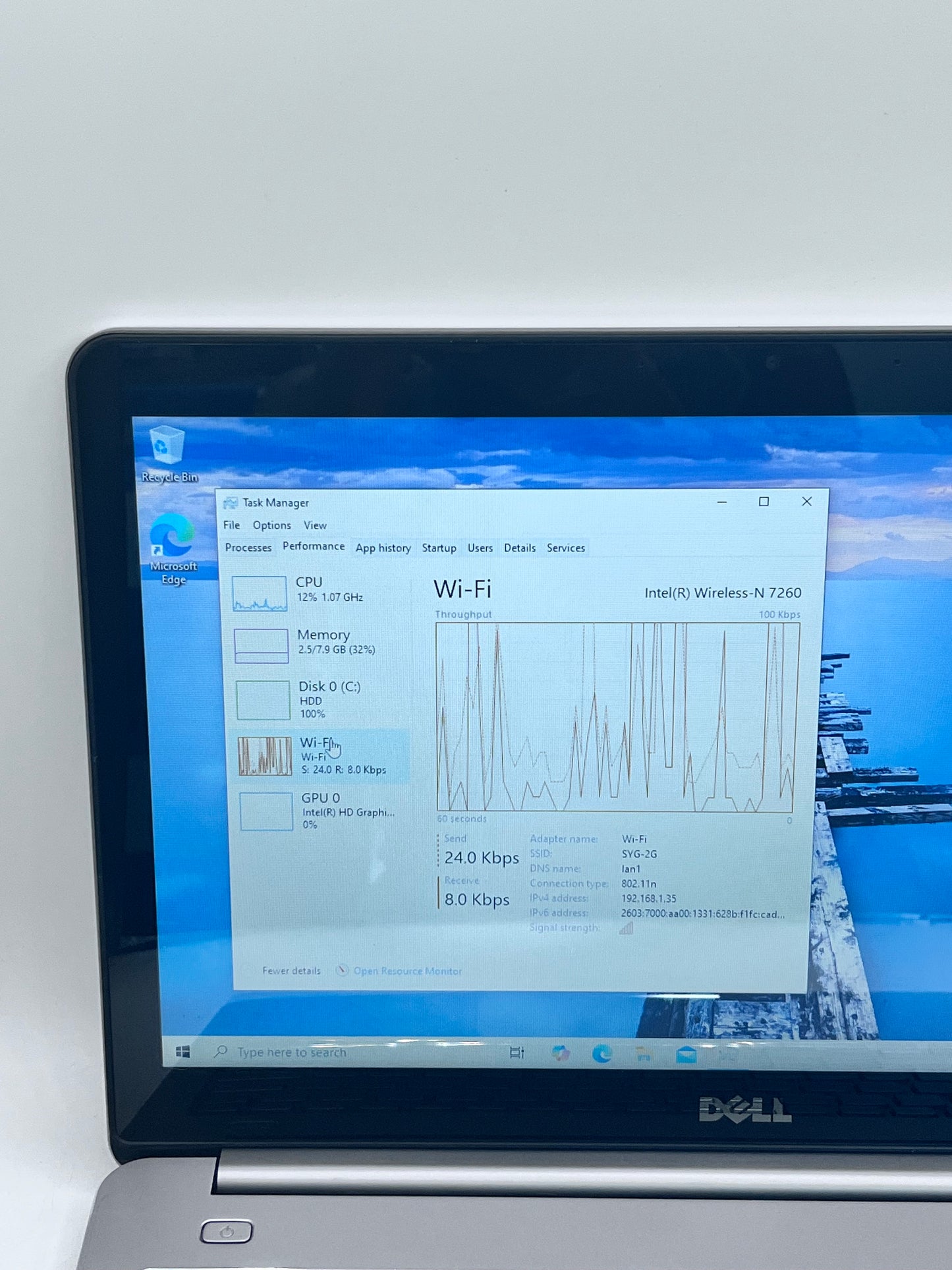Open the Services tab
This screenshot has width=952, height=1270.
pyautogui.click(x=566, y=548)
